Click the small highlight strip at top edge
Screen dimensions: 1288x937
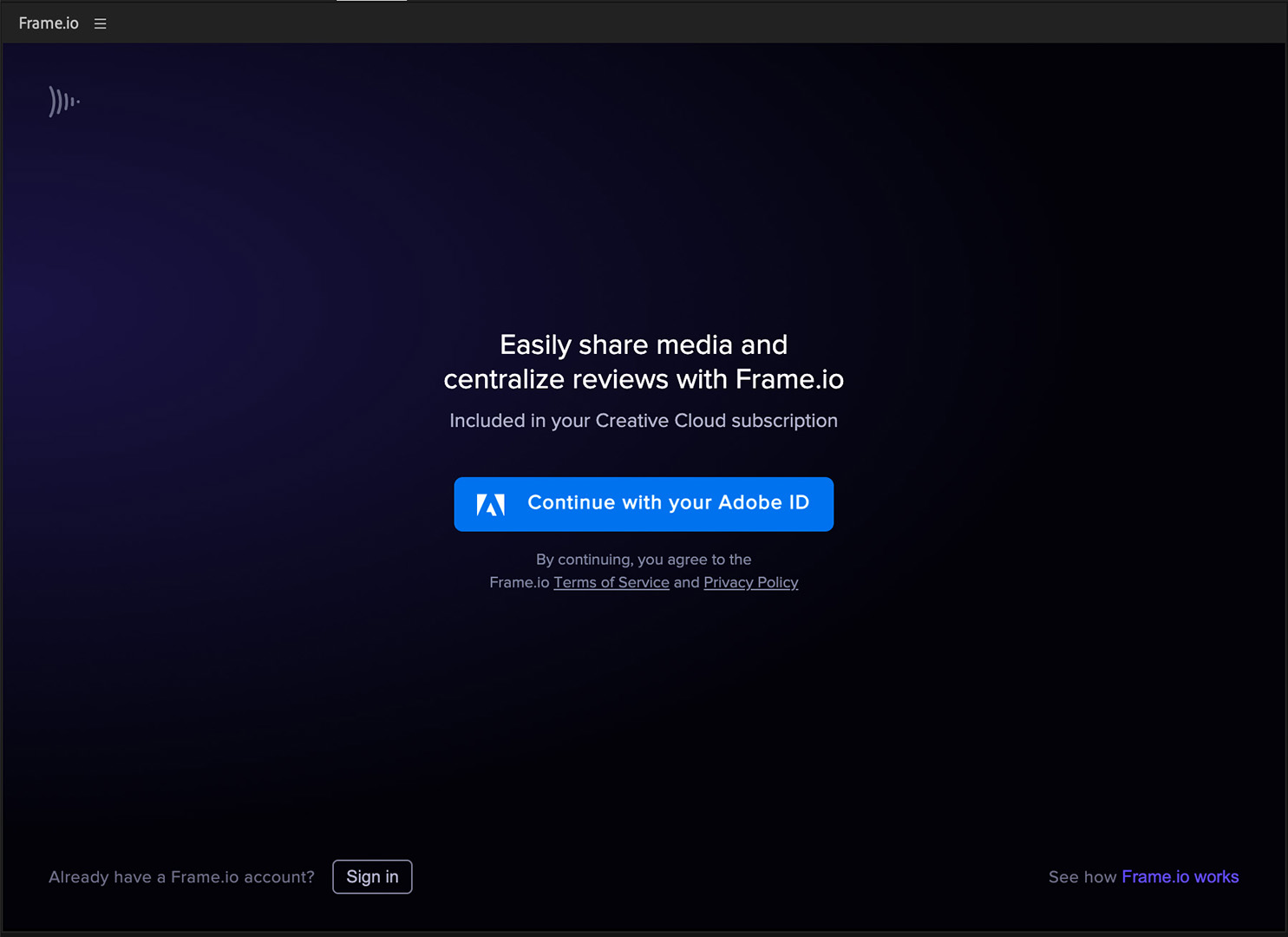tap(371, 1)
